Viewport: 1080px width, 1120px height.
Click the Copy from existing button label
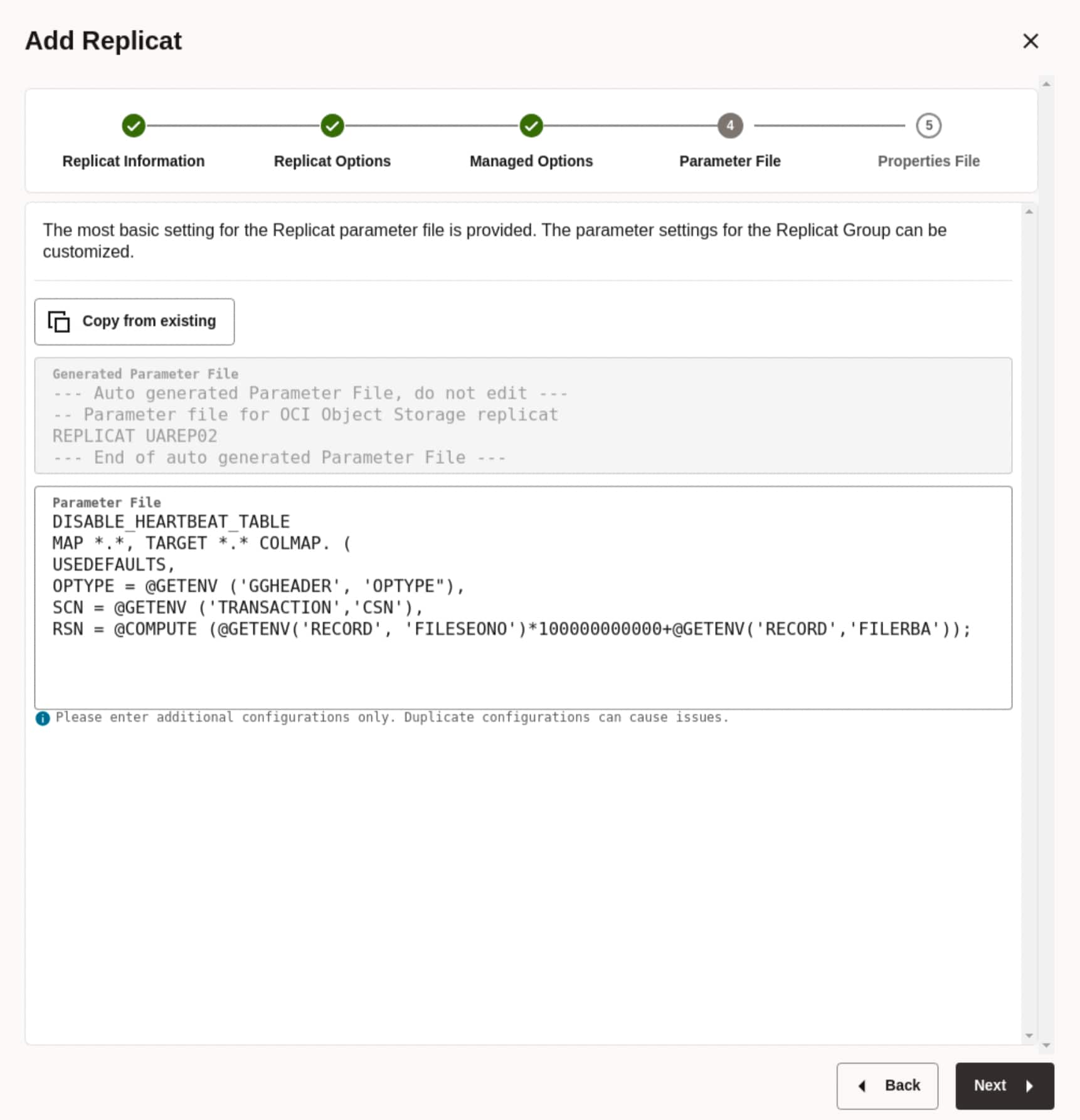coord(149,321)
